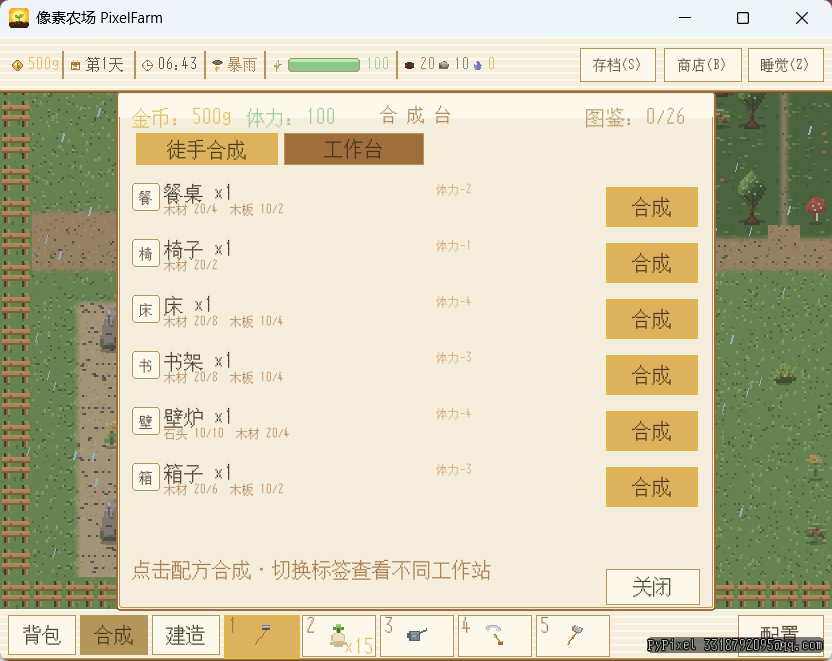Click the 木材 20/6 material text for 箱子
The image size is (832, 661).
(x=190, y=489)
